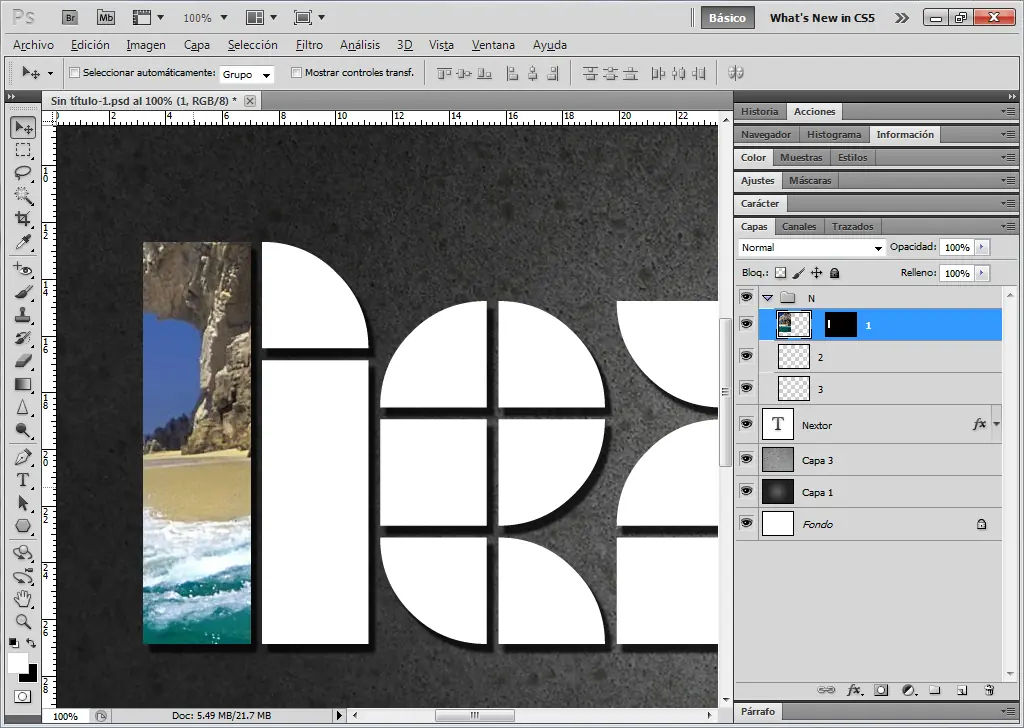The width and height of the screenshot is (1024, 728).
Task: Click the foreground color swatch
Action: coord(16,664)
